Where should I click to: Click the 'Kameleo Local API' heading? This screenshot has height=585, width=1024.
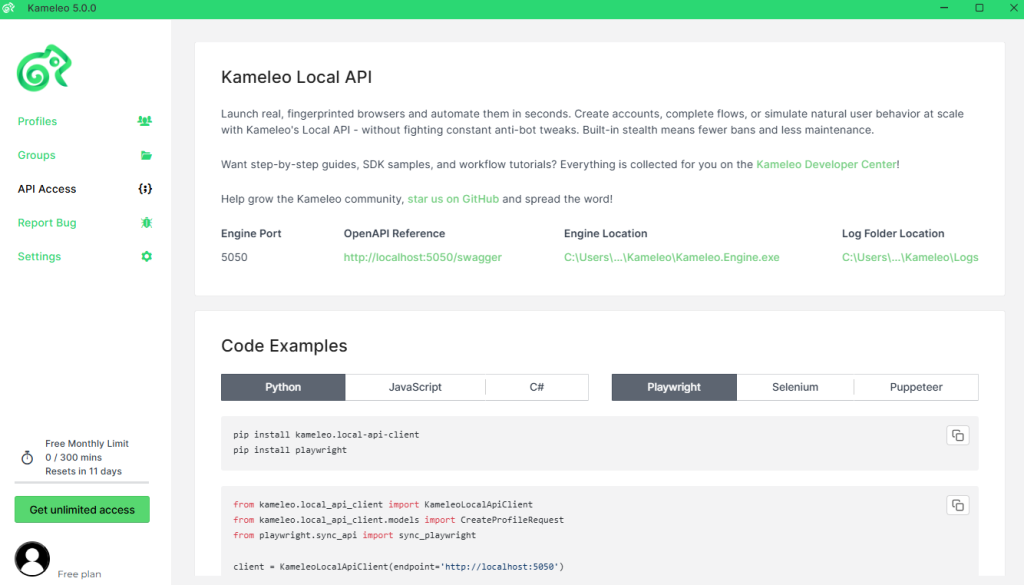point(296,77)
